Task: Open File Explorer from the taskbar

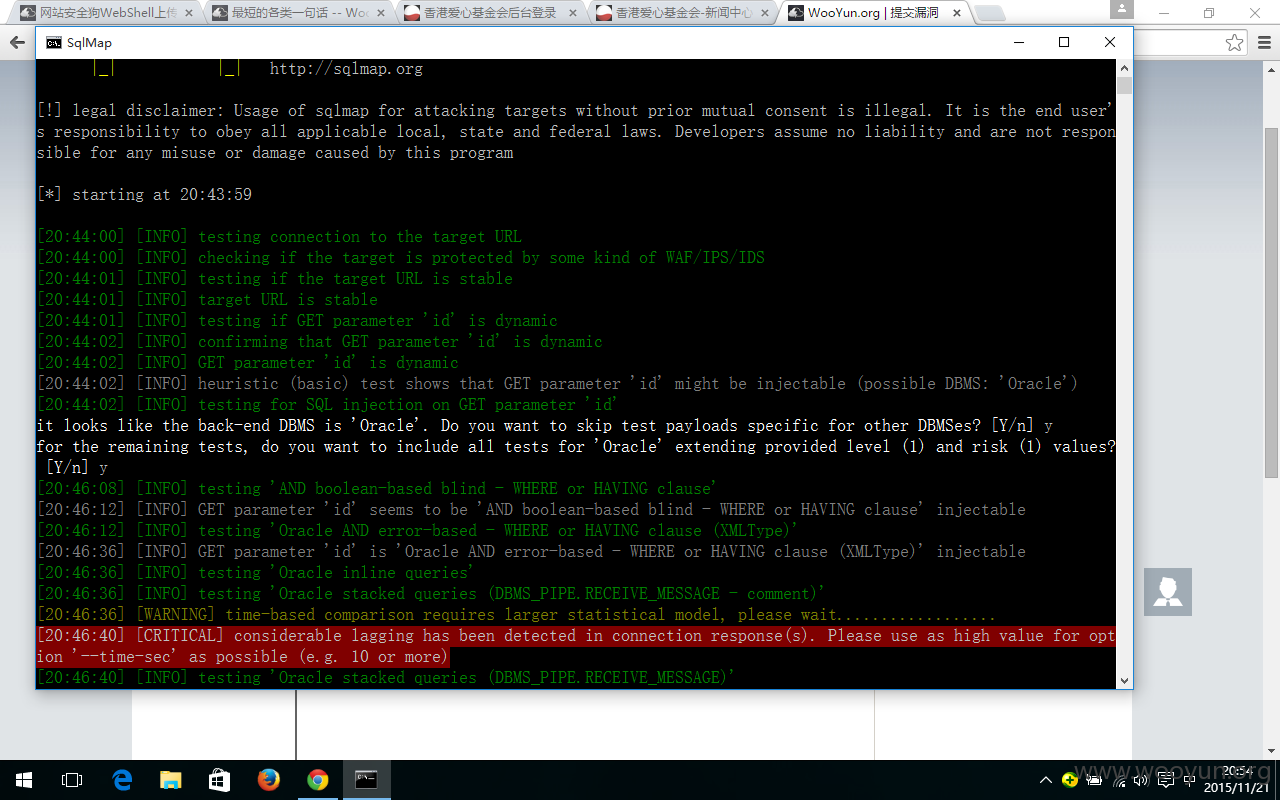Action: click(171, 780)
